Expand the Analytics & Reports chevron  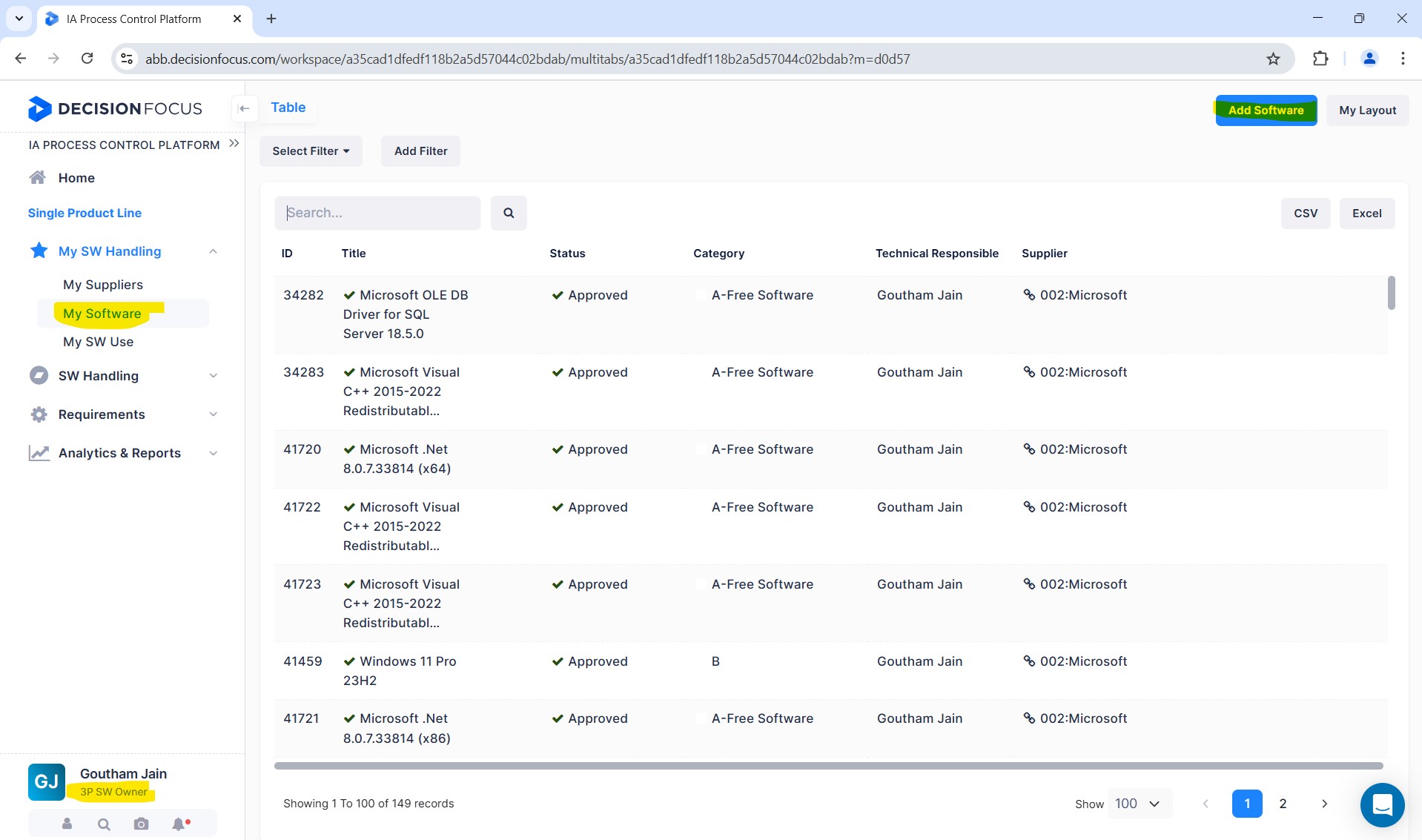pyautogui.click(x=213, y=453)
